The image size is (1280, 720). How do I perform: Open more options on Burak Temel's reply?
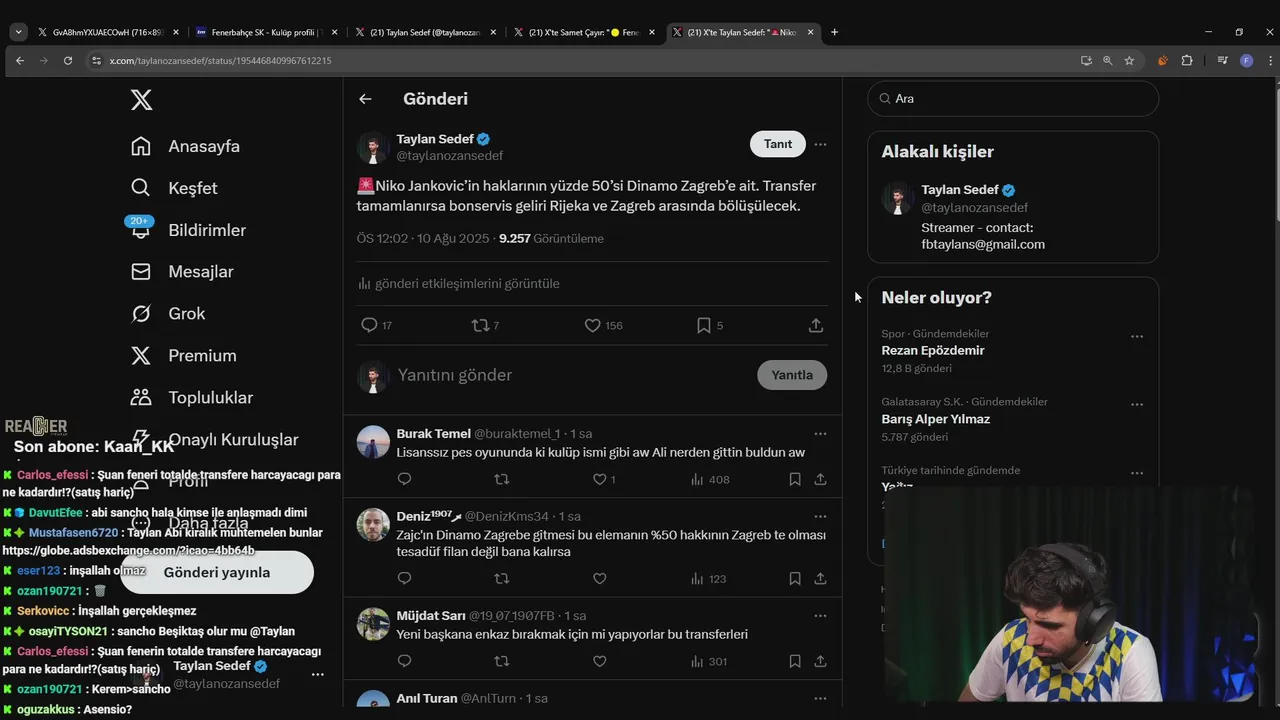coord(820,434)
